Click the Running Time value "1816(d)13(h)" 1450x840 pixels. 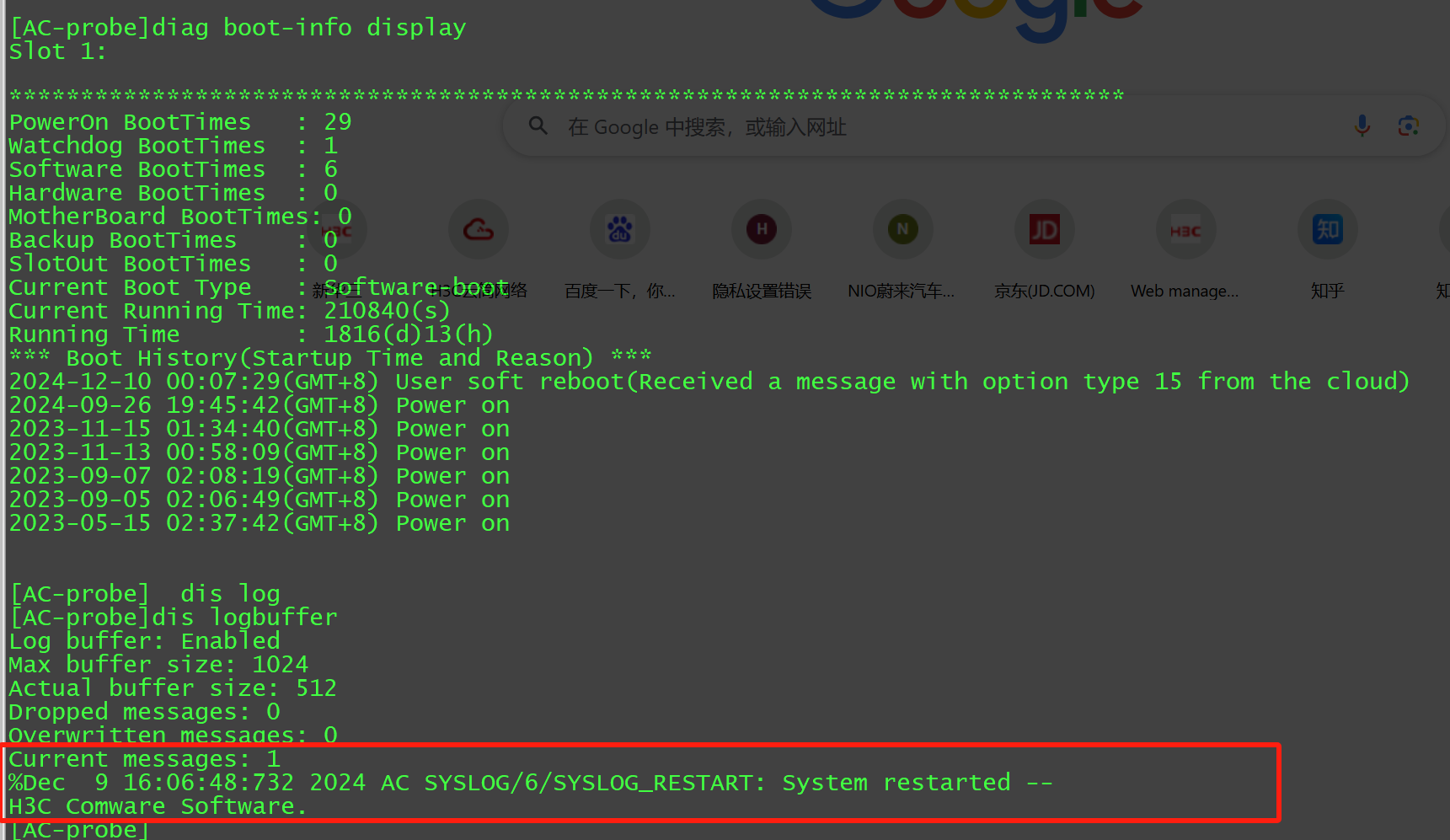[x=409, y=334]
